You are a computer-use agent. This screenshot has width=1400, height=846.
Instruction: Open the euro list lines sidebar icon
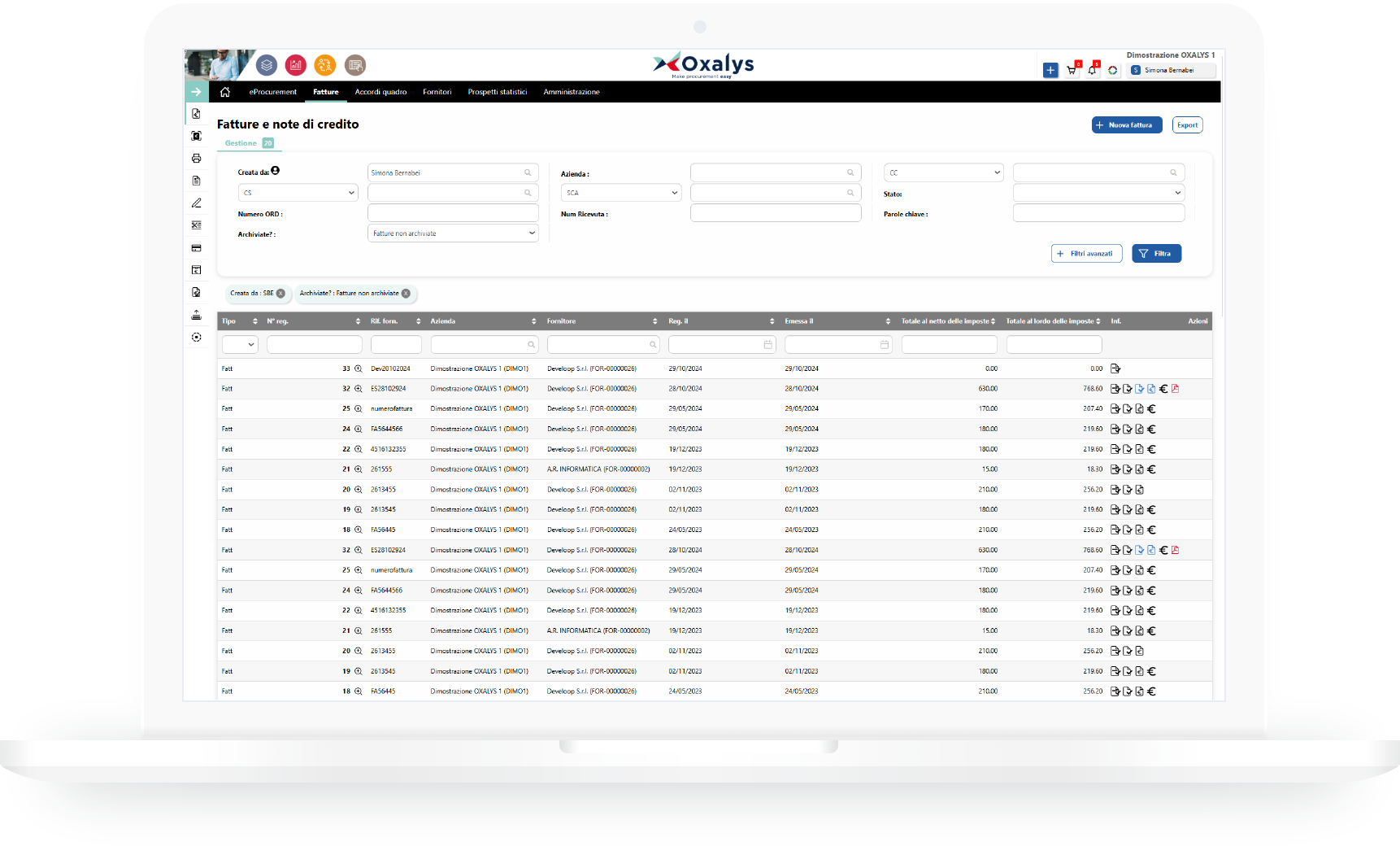click(196, 225)
